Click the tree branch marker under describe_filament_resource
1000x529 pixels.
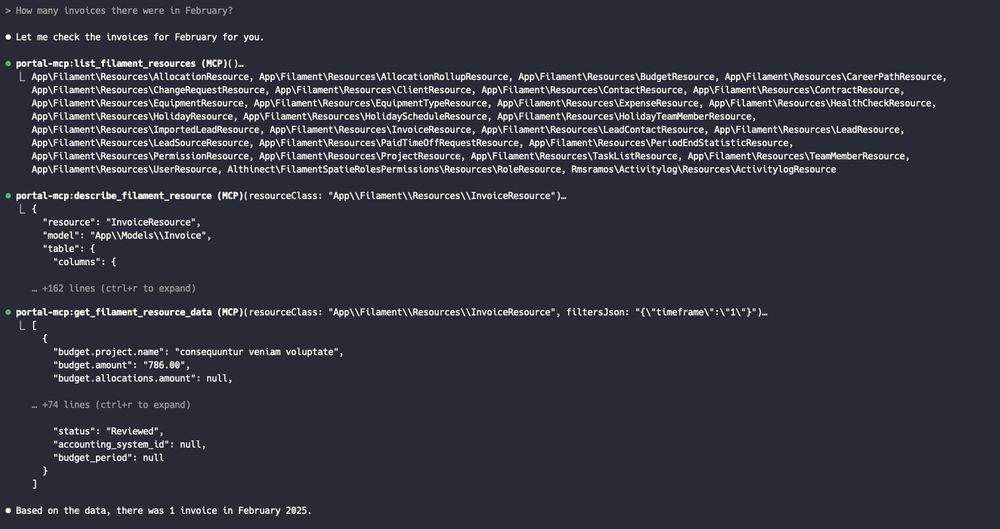pyautogui.click(x=23, y=208)
